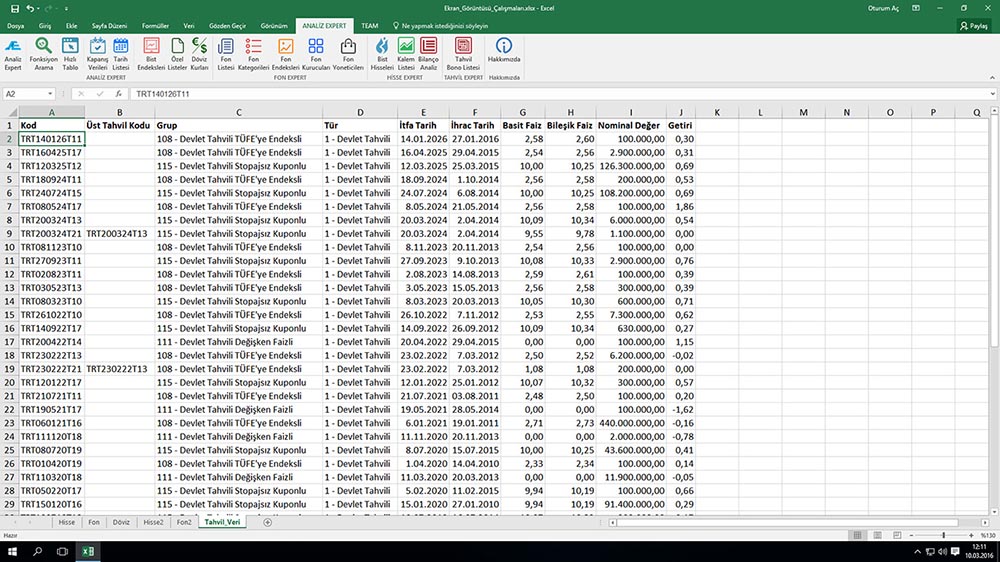Viewport: 1000px width, 562px height.
Task: Open the undo history dropdown arrow
Action: click(38, 8)
